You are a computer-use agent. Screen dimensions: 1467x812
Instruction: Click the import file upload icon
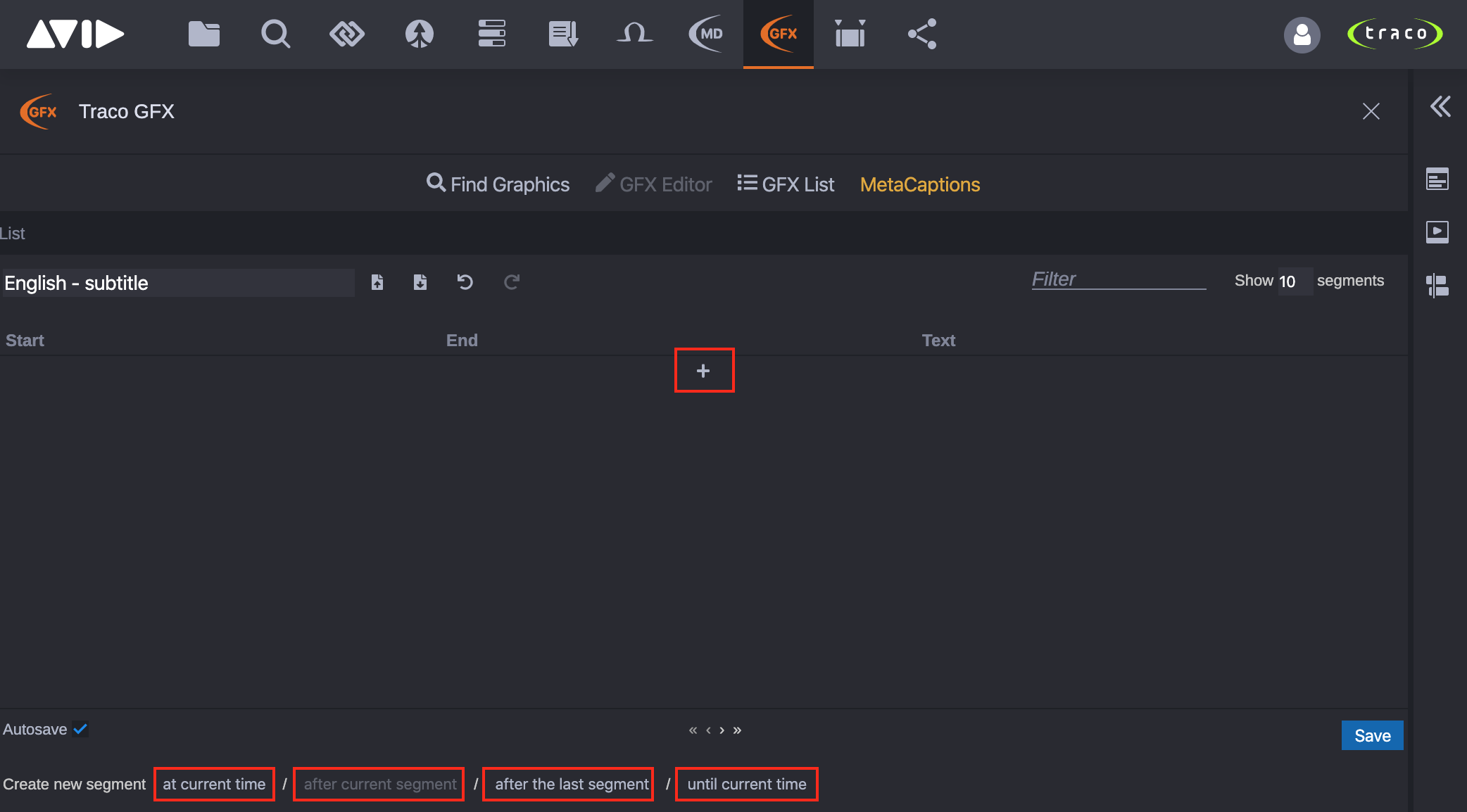[377, 282]
